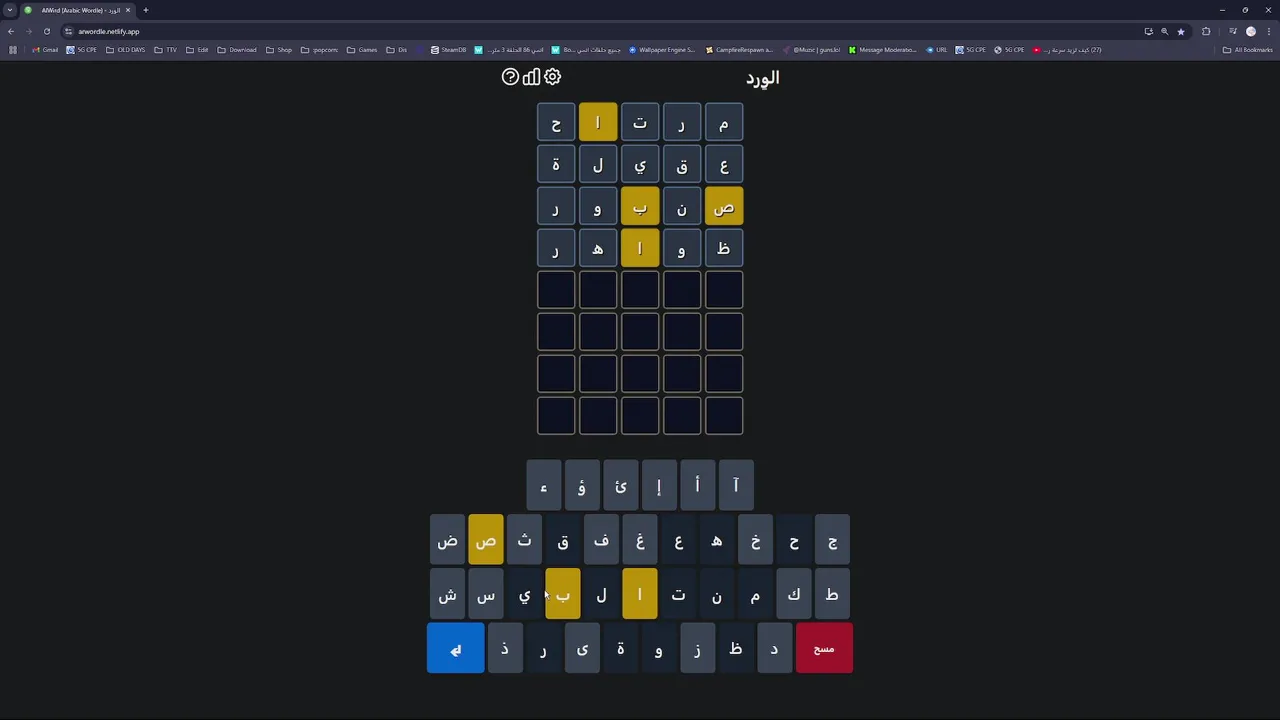1280x720 pixels.
Task: Open a new tab with the plus button
Action: (x=145, y=10)
